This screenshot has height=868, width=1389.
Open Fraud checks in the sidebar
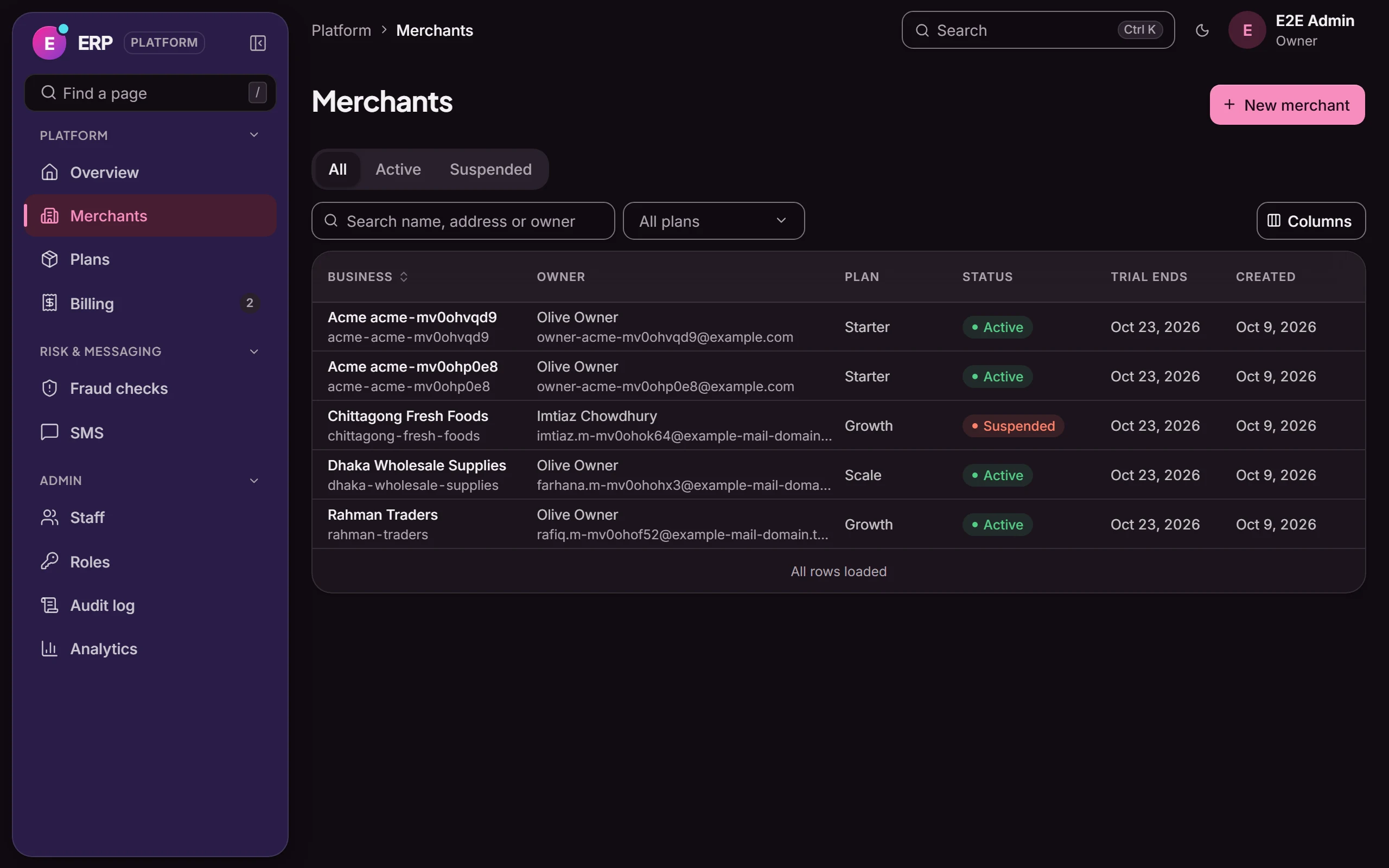point(150,388)
